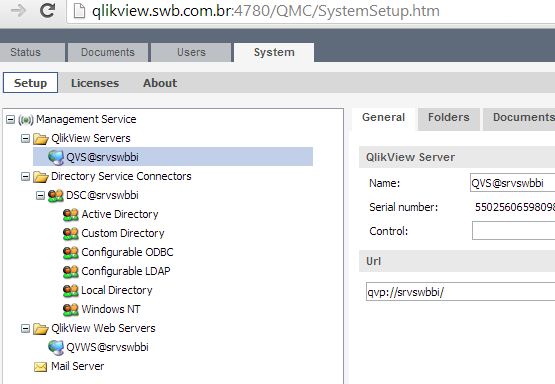Click the Mail Server envelope icon
The image size is (555, 384).
point(40,367)
